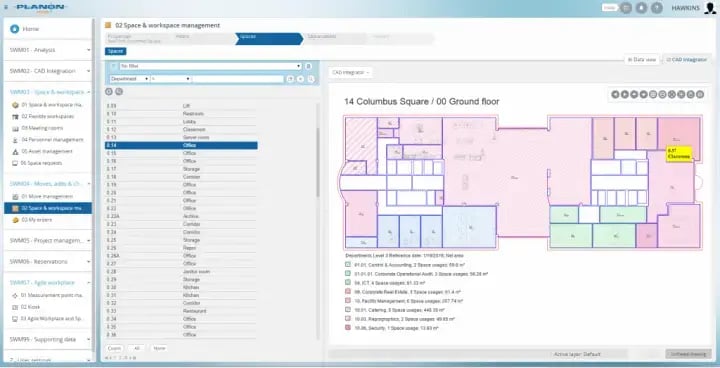720x368 pixels.
Task: Expand SWM06 - Reservations section
Action: (x=49, y=261)
